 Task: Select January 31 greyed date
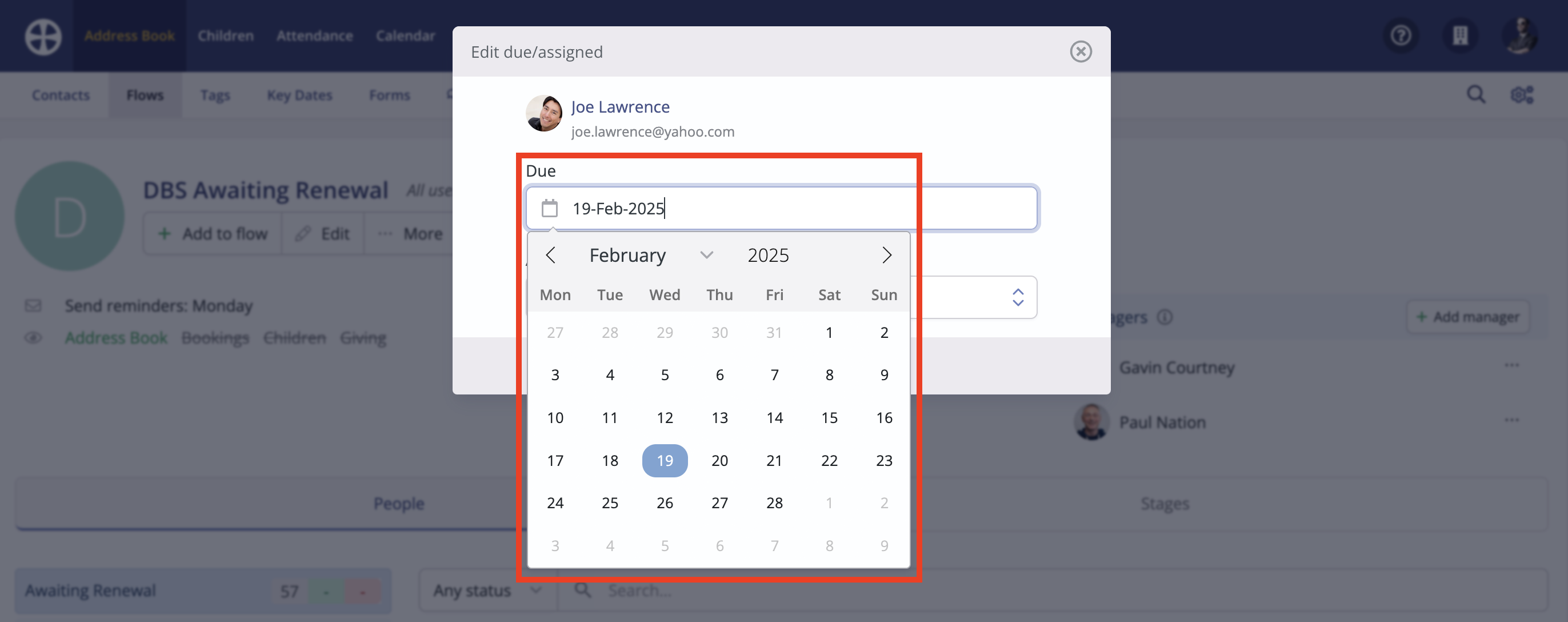click(774, 333)
